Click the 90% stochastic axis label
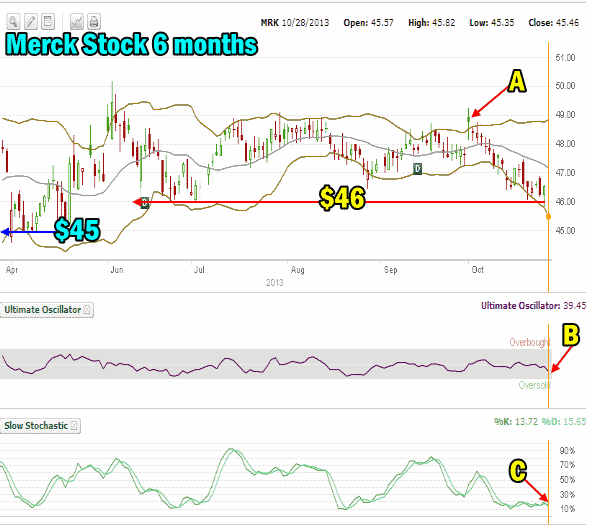Image resolution: width=590 pixels, height=528 pixels. click(x=567, y=451)
